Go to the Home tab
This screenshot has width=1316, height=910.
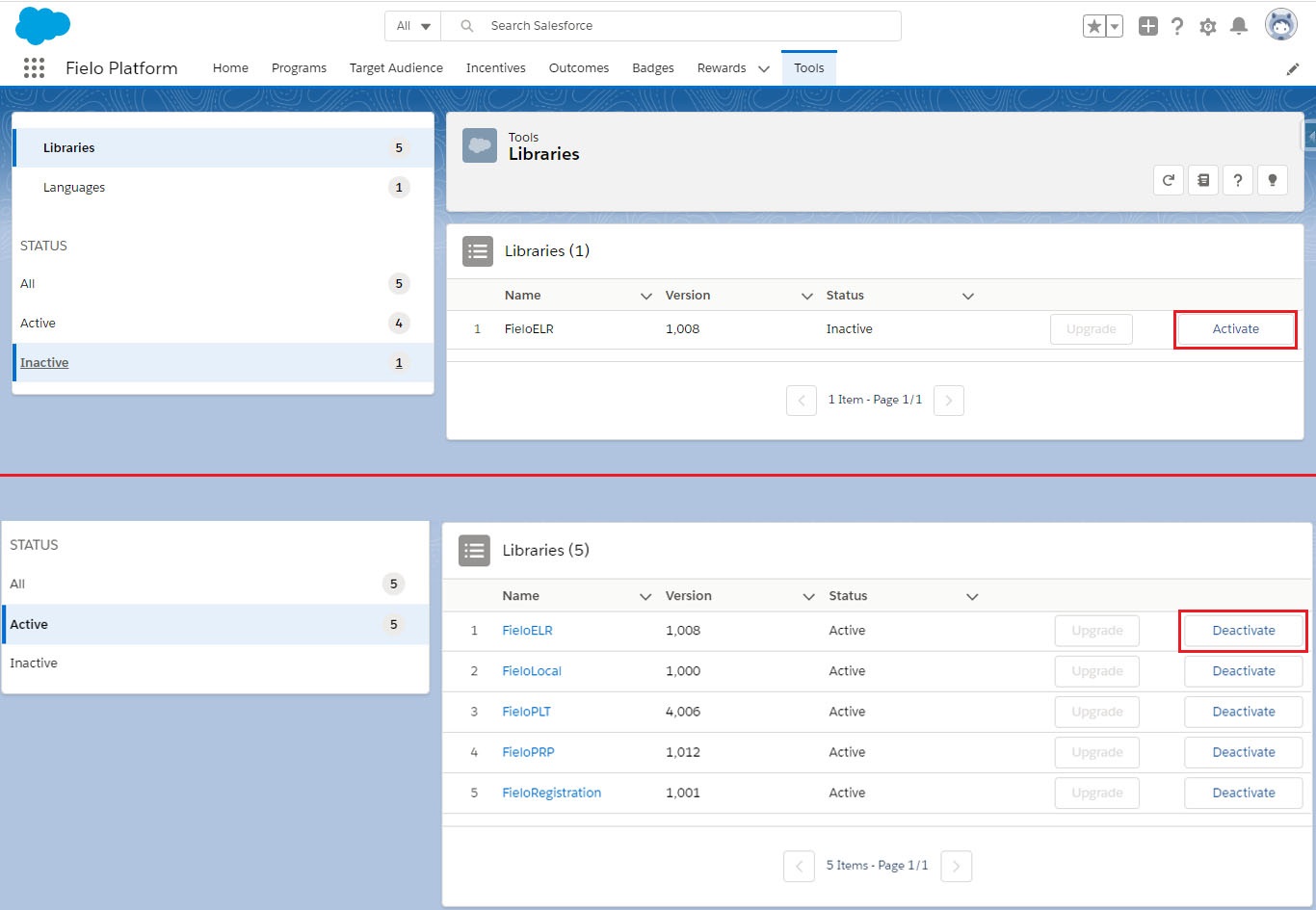230,68
